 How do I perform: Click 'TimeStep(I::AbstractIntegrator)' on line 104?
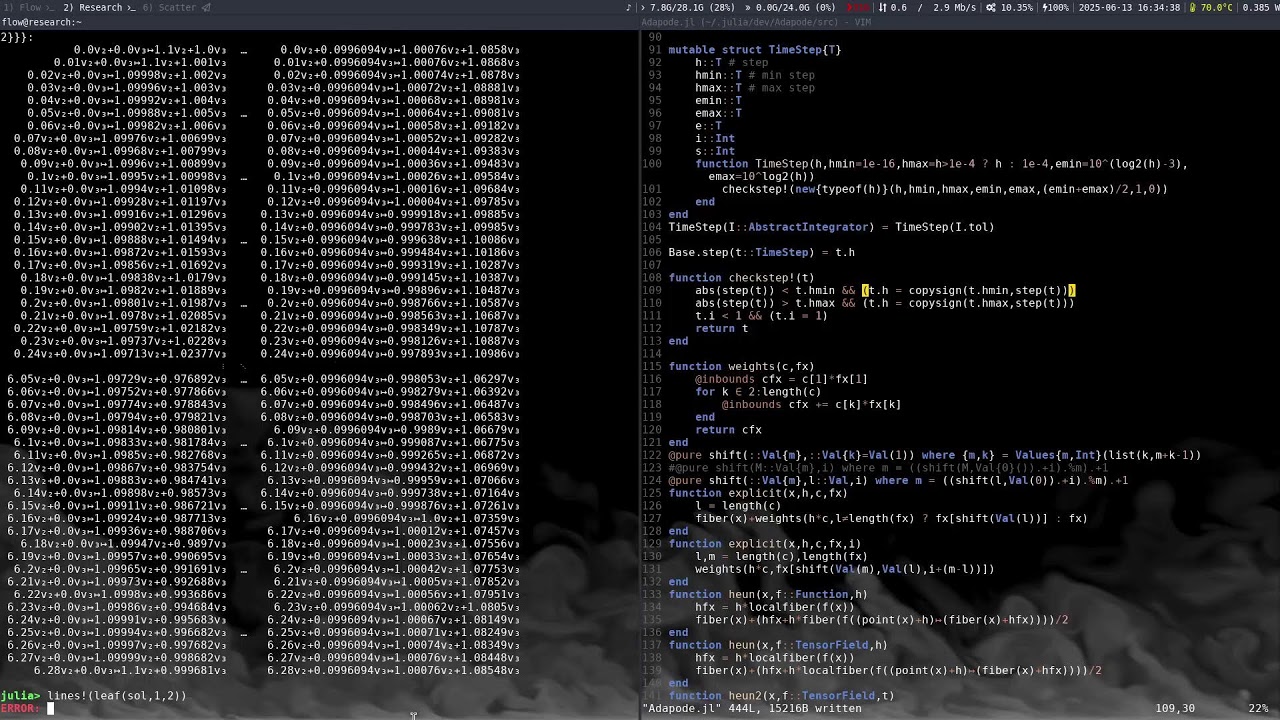[x=771, y=227]
